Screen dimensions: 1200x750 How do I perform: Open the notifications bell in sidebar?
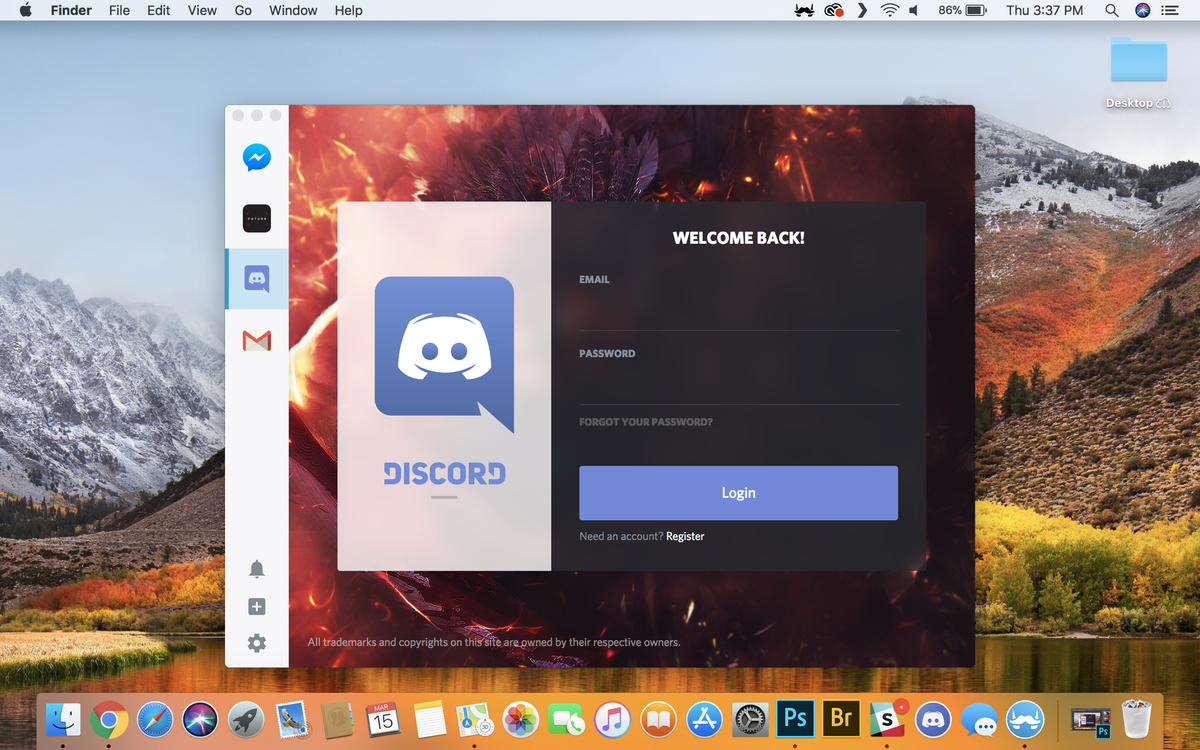pos(257,568)
